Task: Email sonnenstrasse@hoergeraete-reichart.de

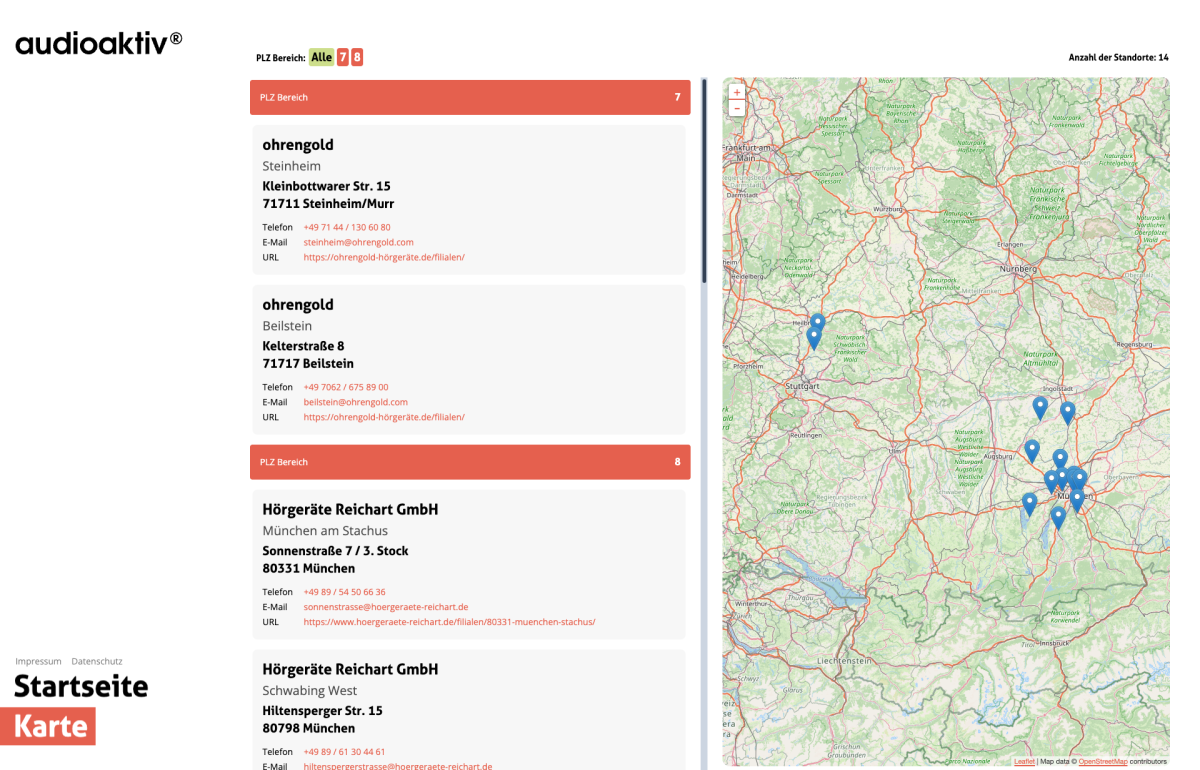Action: click(386, 607)
